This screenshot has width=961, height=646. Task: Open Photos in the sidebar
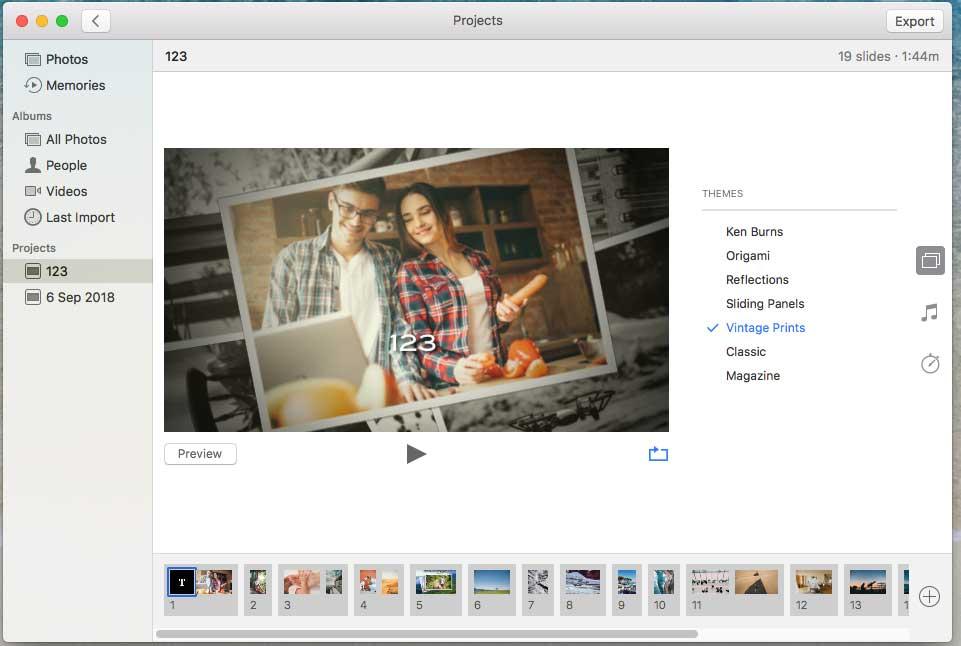67,59
